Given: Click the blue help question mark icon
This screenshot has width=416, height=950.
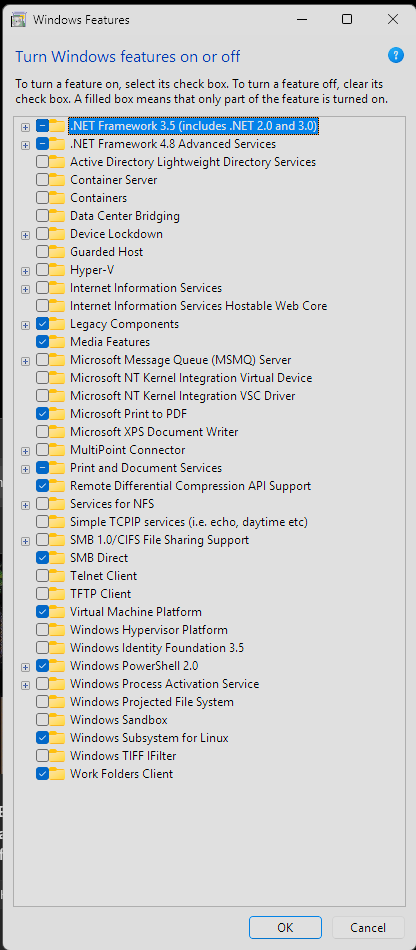Looking at the screenshot, I should click(395, 56).
